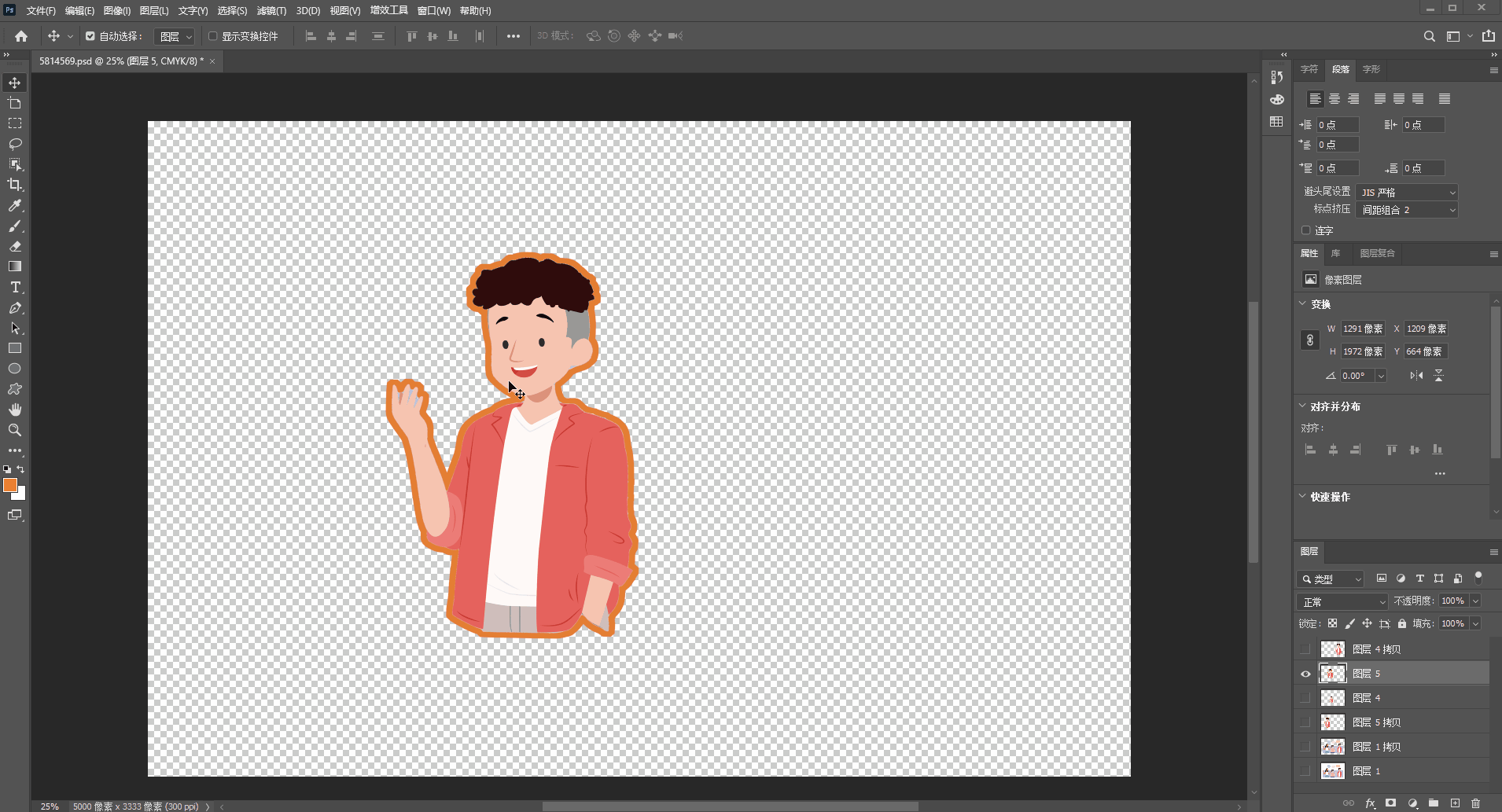The image size is (1502, 812).
Task: Collapse the 变换 section
Action: click(1302, 303)
